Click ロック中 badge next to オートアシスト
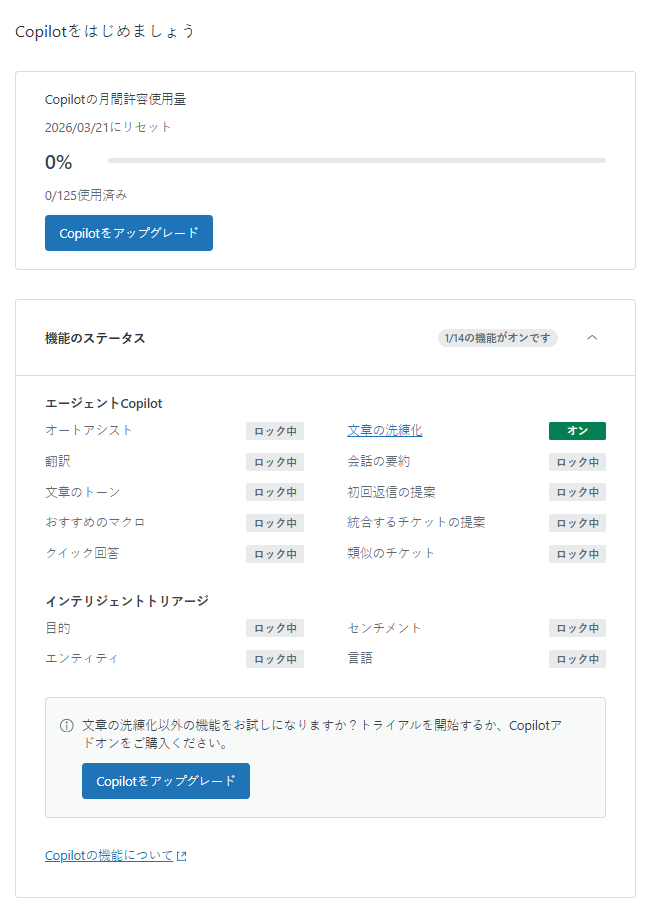Screen dimensions: 647x910 (x=275, y=431)
